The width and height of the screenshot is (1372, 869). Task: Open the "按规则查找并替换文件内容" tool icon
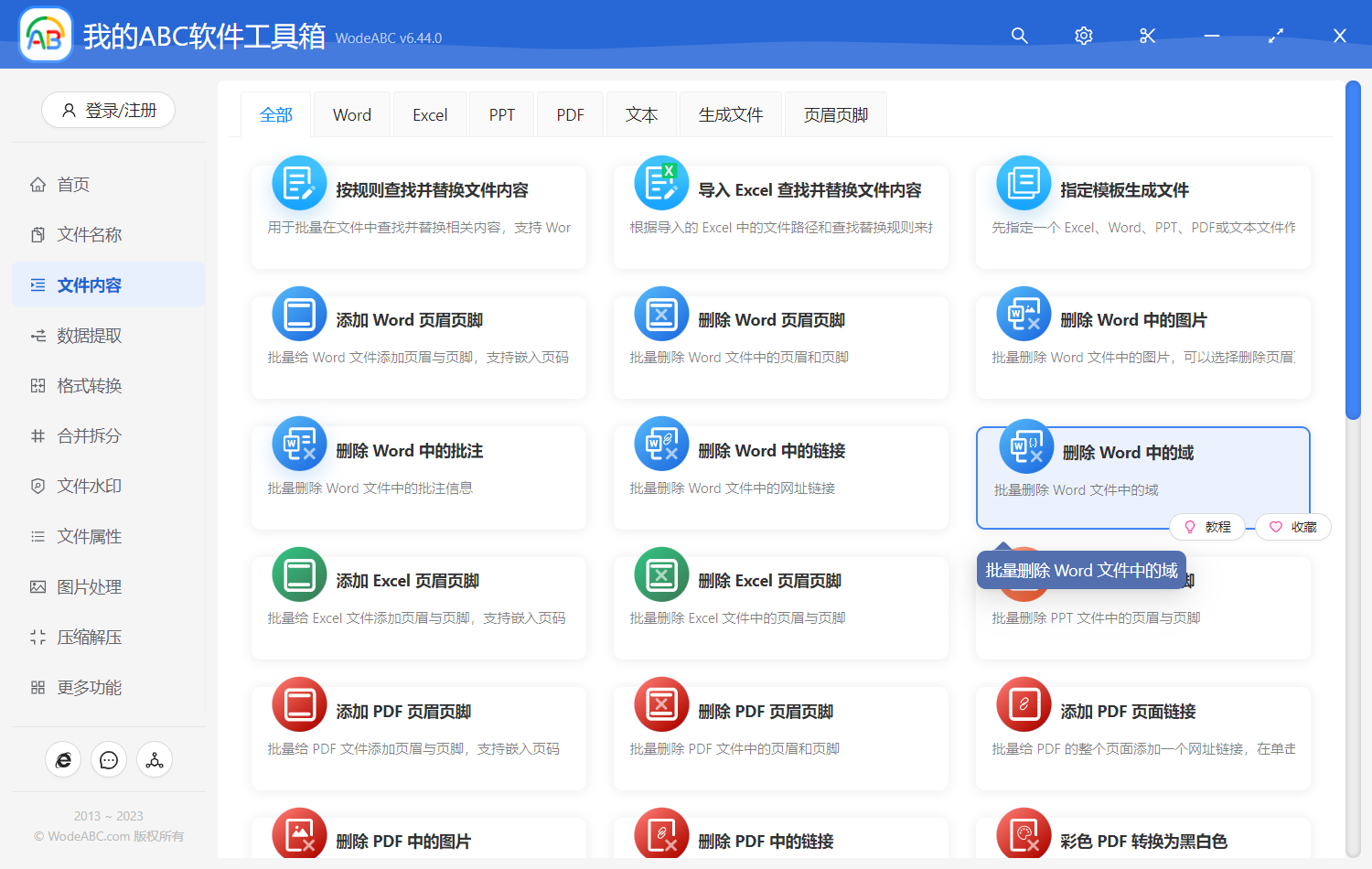(x=299, y=182)
